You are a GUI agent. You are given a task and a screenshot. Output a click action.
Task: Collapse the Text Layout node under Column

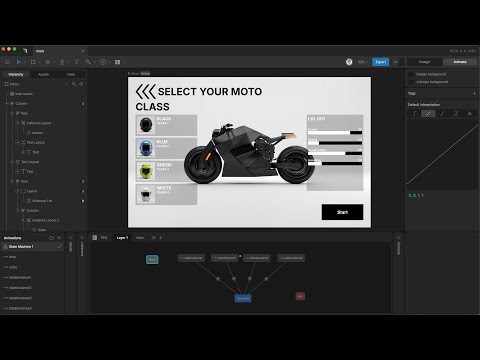point(12,162)
